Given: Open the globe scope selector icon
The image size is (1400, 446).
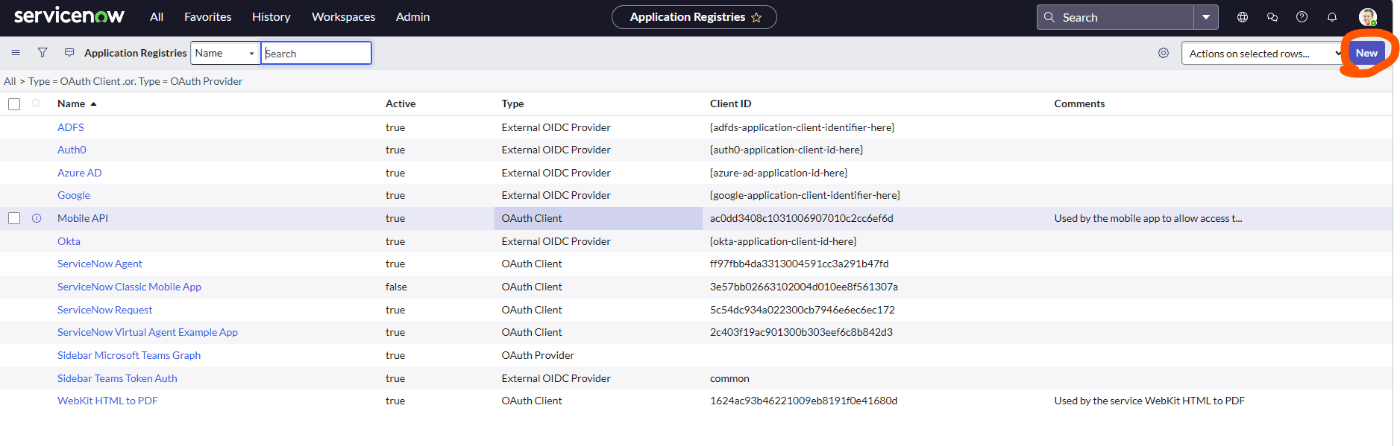Looking at the screenshot, I should [1243, 17].
